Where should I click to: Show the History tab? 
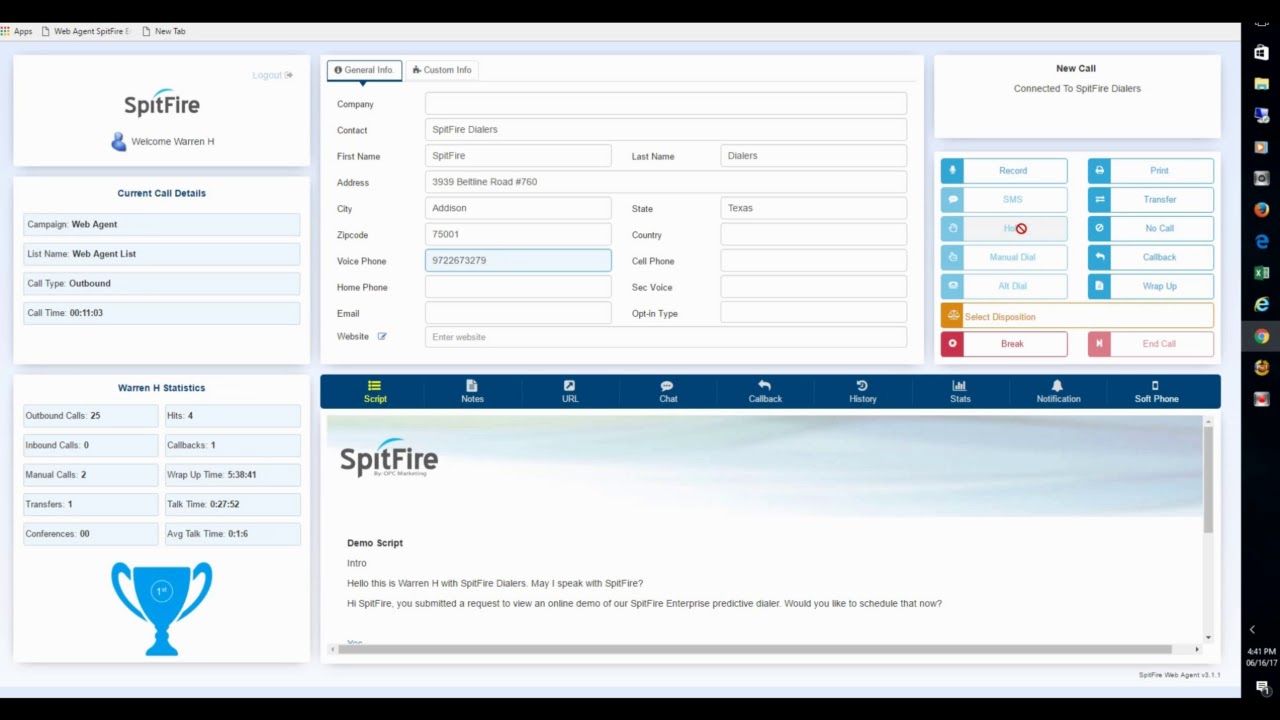coord(863,392)
